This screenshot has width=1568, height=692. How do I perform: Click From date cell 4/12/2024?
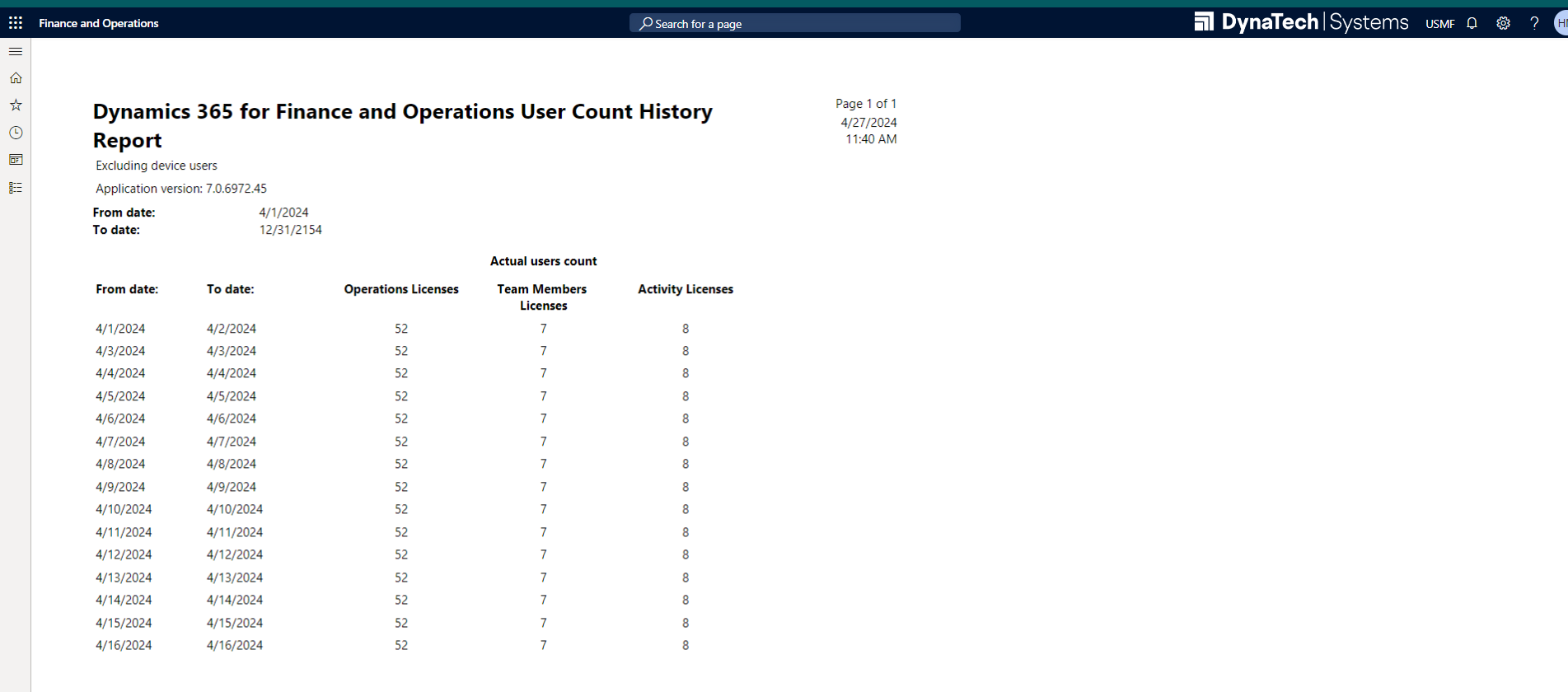[124, 554]
